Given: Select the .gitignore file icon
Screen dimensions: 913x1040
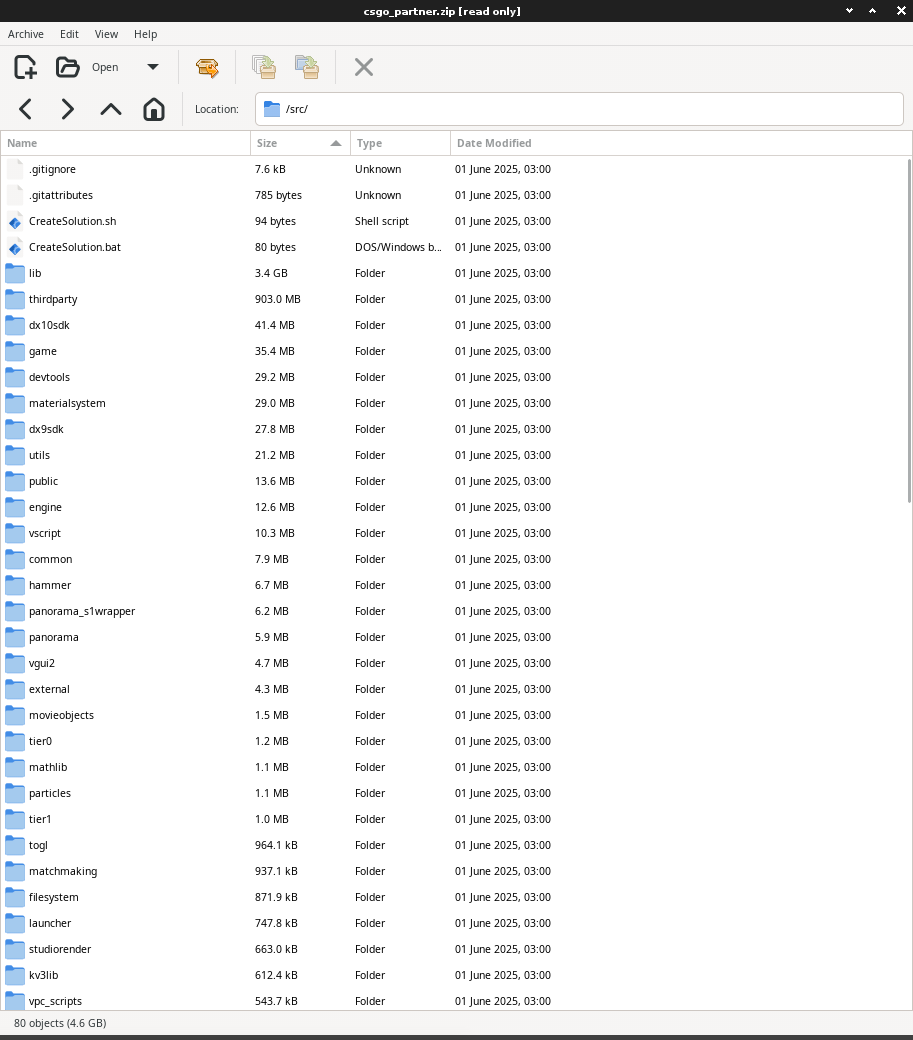Looking at the screenshot, I should pyautogui.click(x=15, y=169).
